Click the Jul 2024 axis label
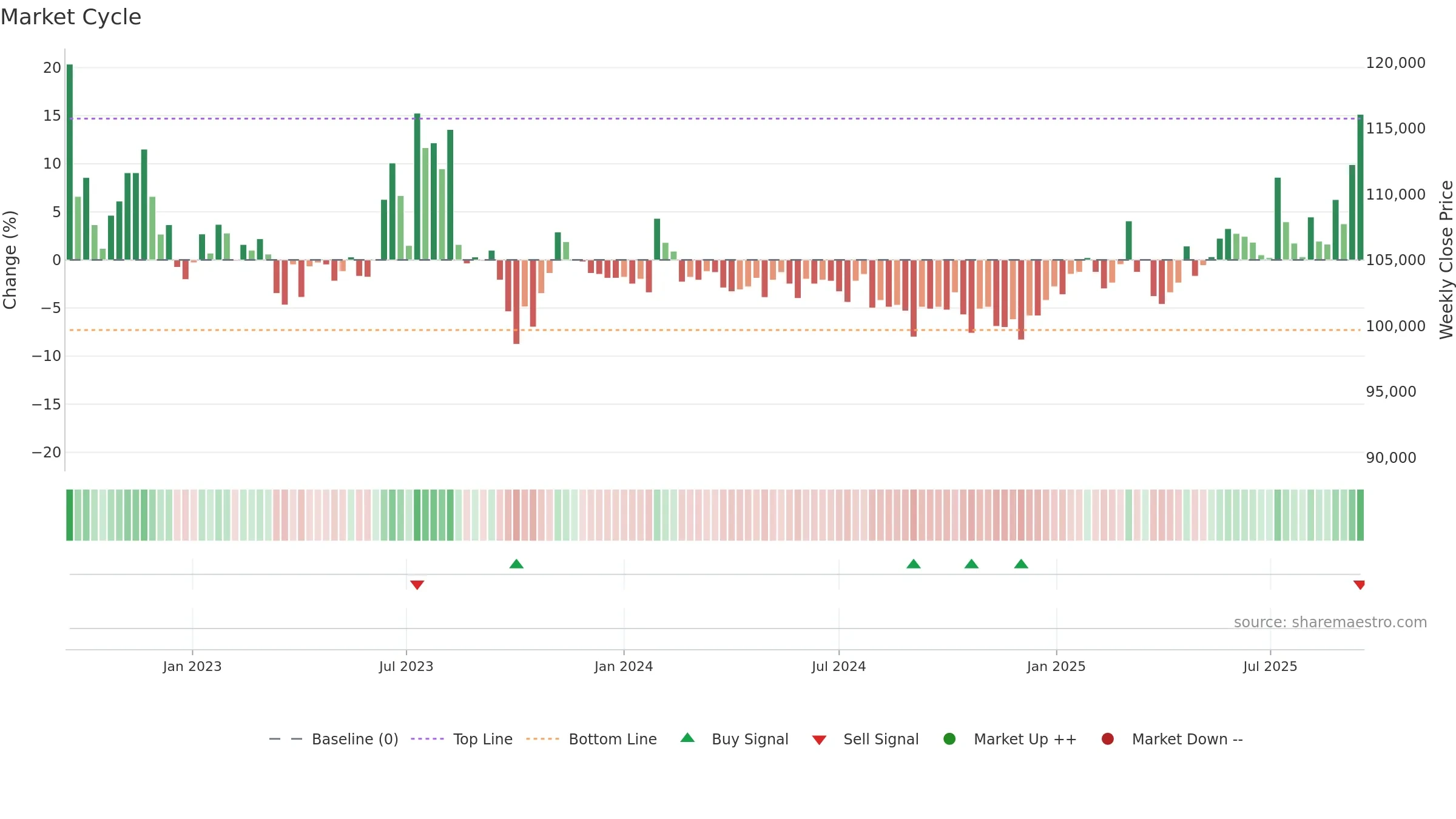The image size is (1456, 819). pos(839,667)
